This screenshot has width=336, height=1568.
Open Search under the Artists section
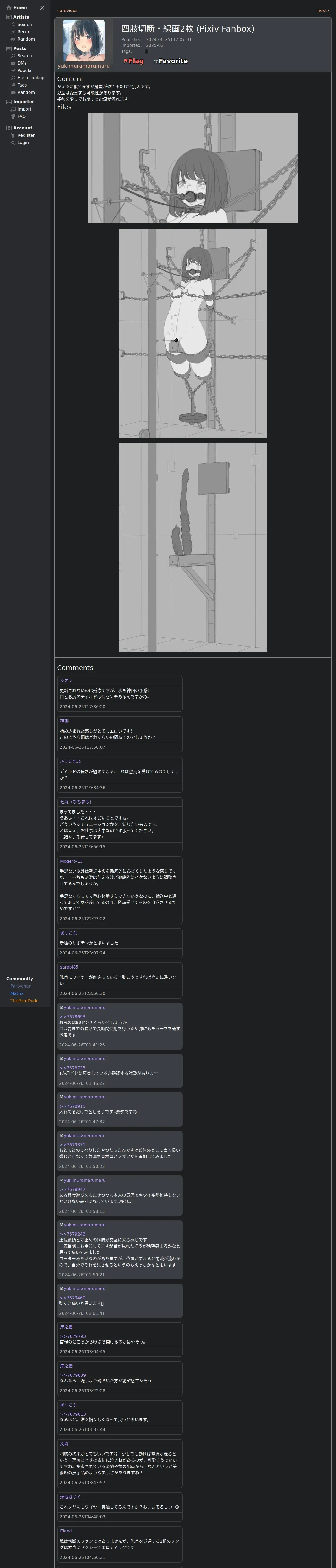pyautogui.click(x=21, y=24)
